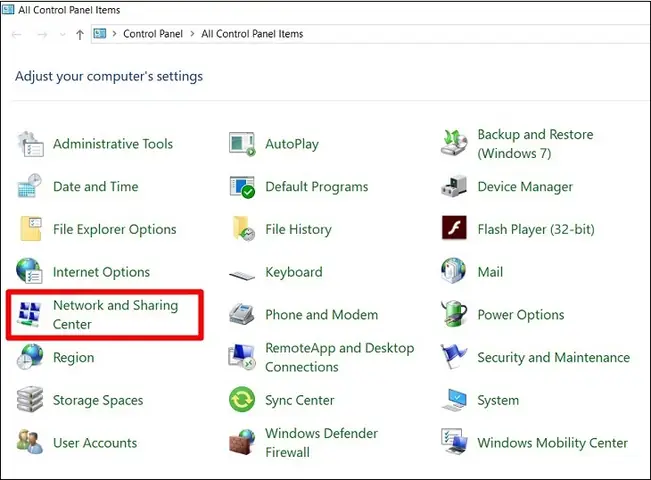Open the Network and Sharing Center icon
Viewport: 651px width, 480px height.
click(x=29, y=314)
